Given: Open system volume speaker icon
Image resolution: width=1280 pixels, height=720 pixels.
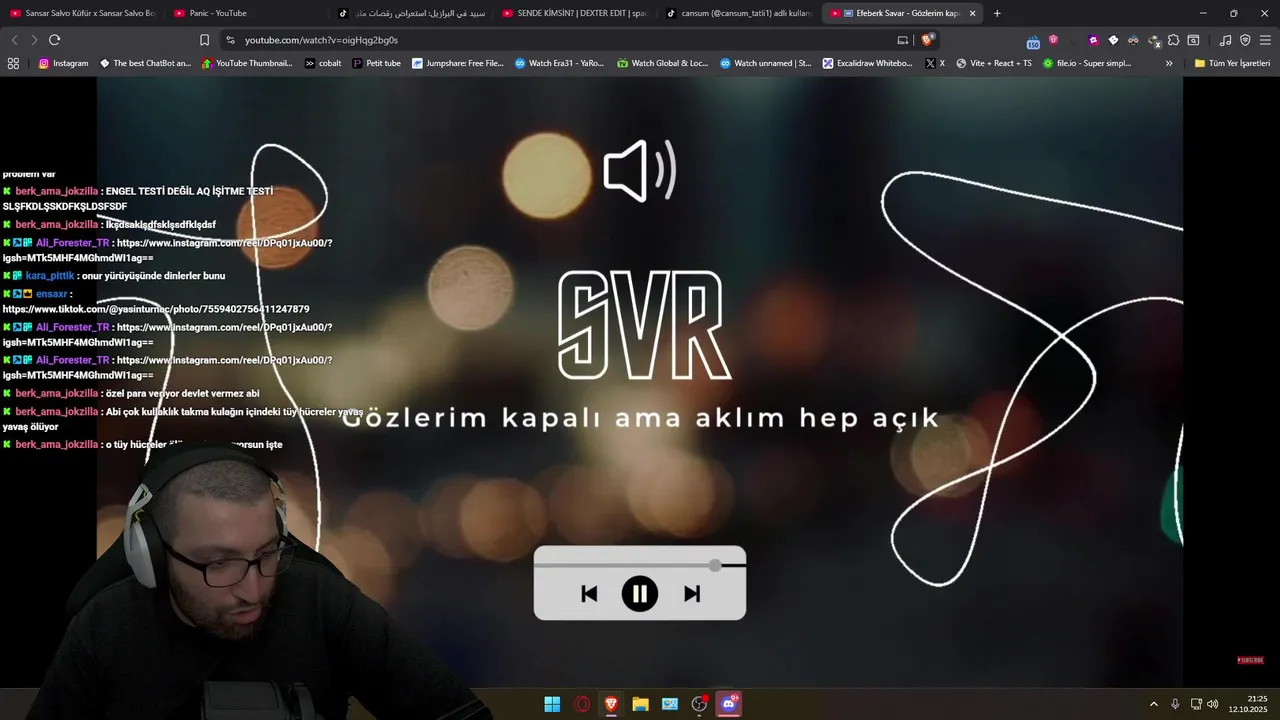Looking at the screenshot, I should (1213, 704).
